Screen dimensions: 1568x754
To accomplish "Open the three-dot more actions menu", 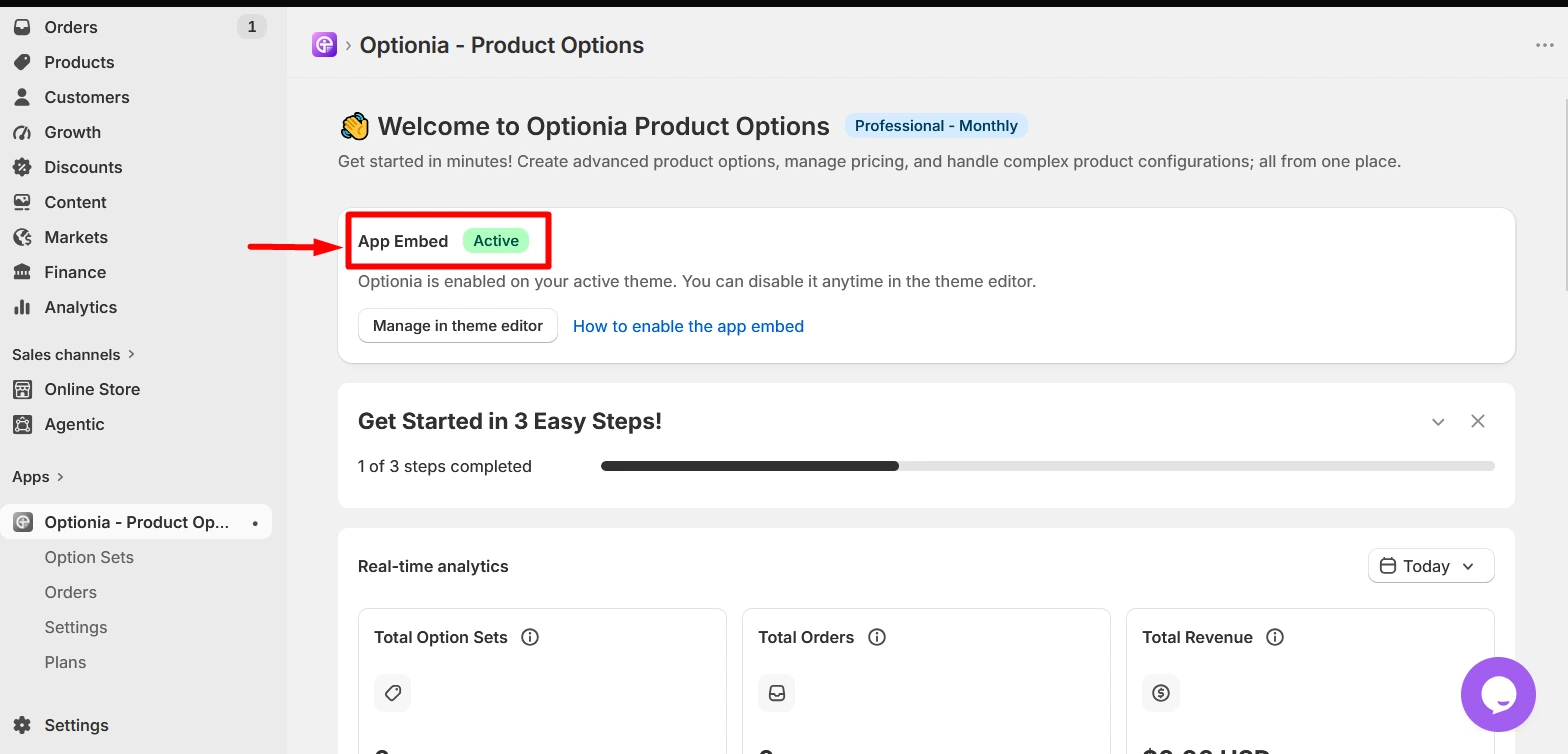I will (x=1545, y=45).
